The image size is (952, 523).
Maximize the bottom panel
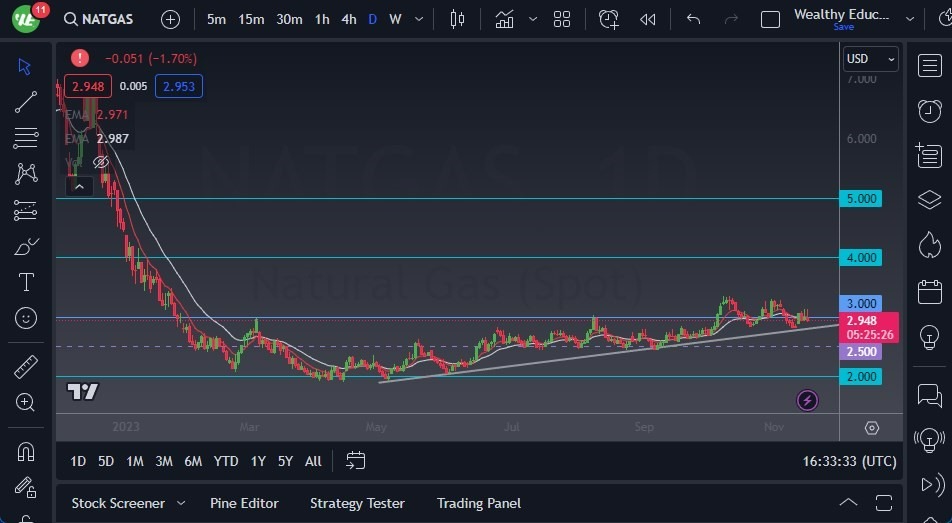(x=884, y=502)
